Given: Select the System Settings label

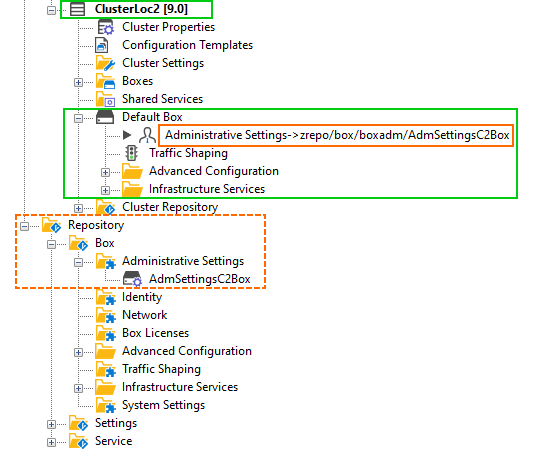Looking at the screenshot, I should pos(164,405).
